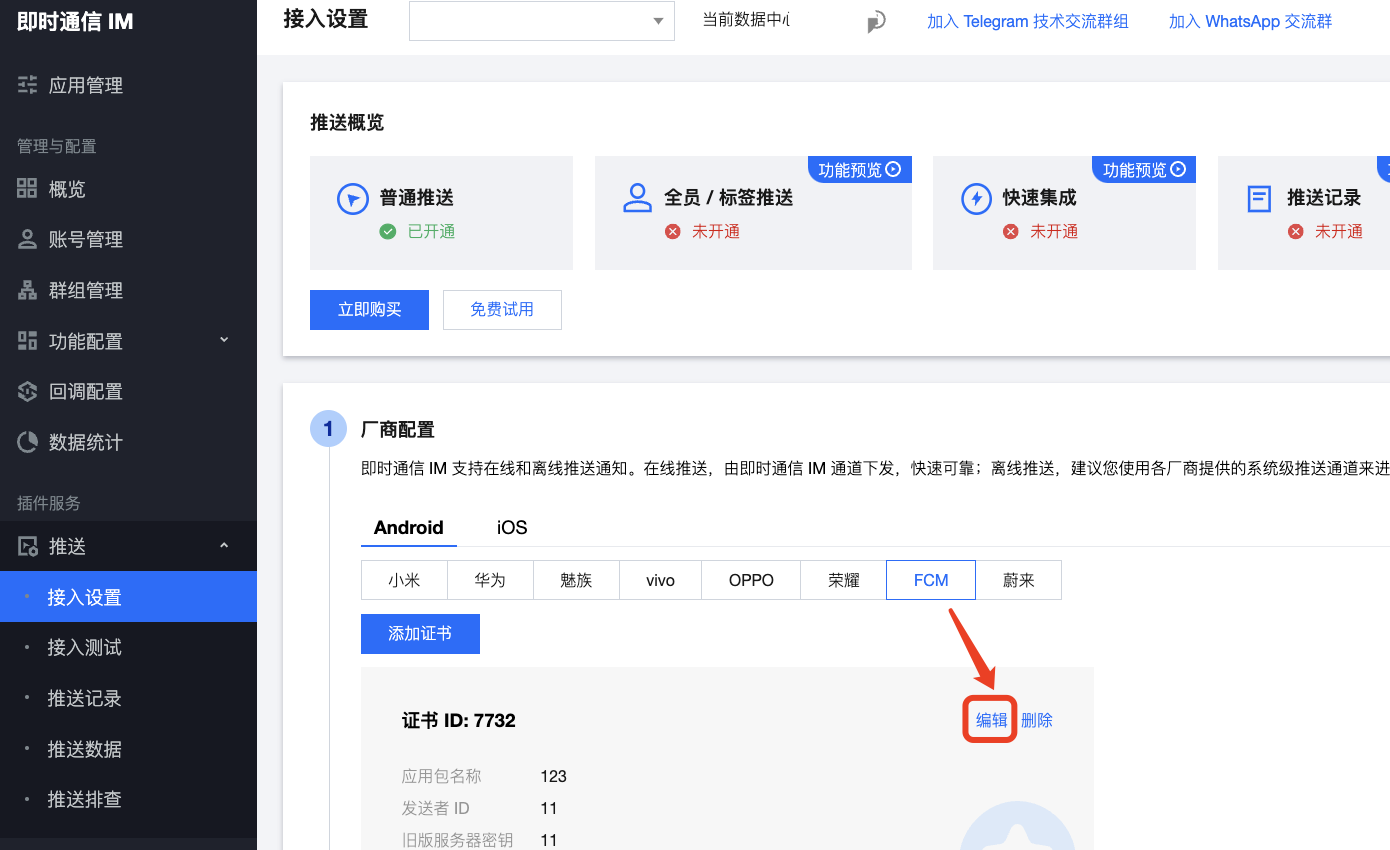The width and height of the screenshot is (1390, 850).
Task: Click the 推送概览 section heading
Action: coord(347,123)
